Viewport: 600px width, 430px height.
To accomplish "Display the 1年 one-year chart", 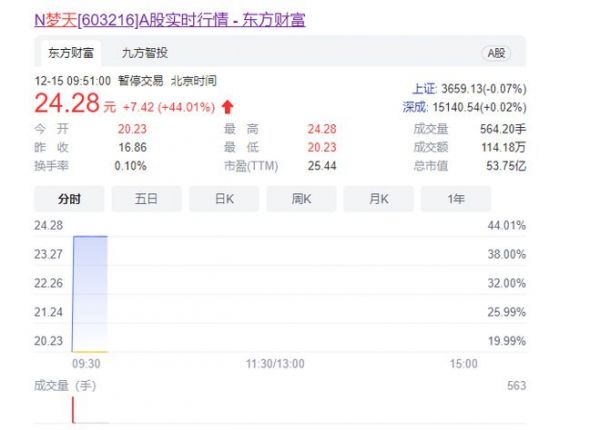I will coord(456,199).
